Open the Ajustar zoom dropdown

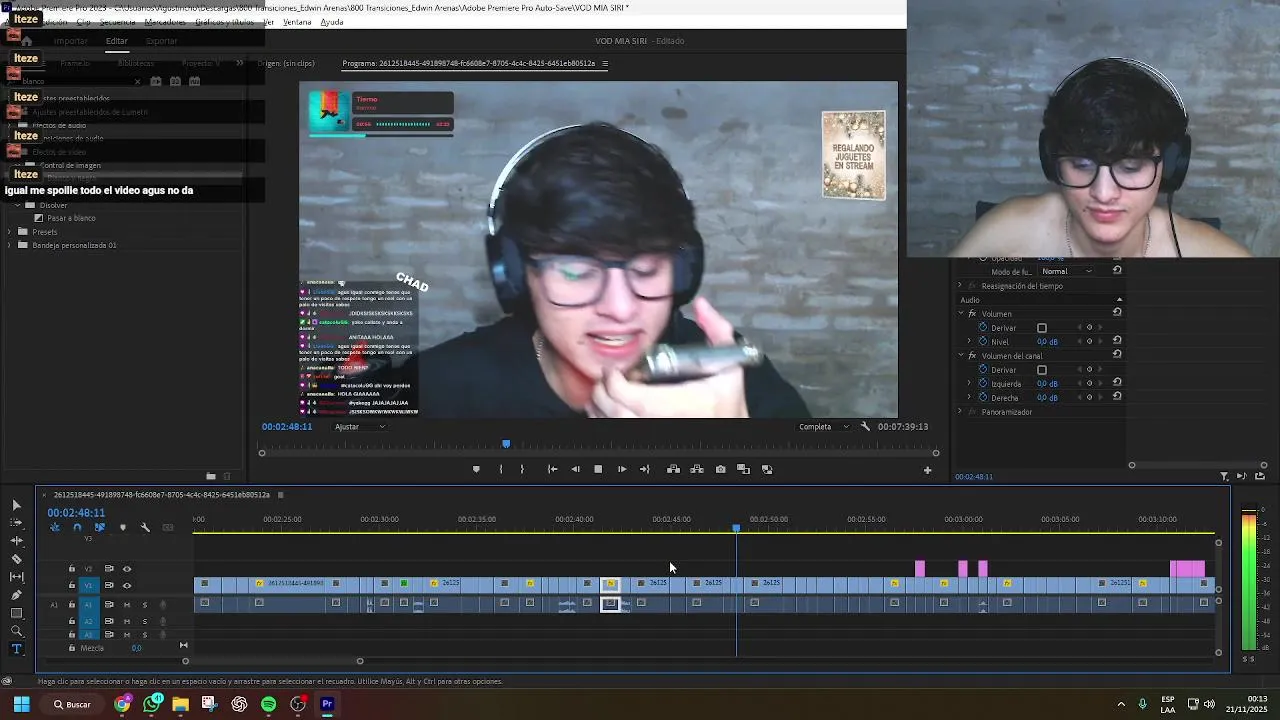point(360,427)
